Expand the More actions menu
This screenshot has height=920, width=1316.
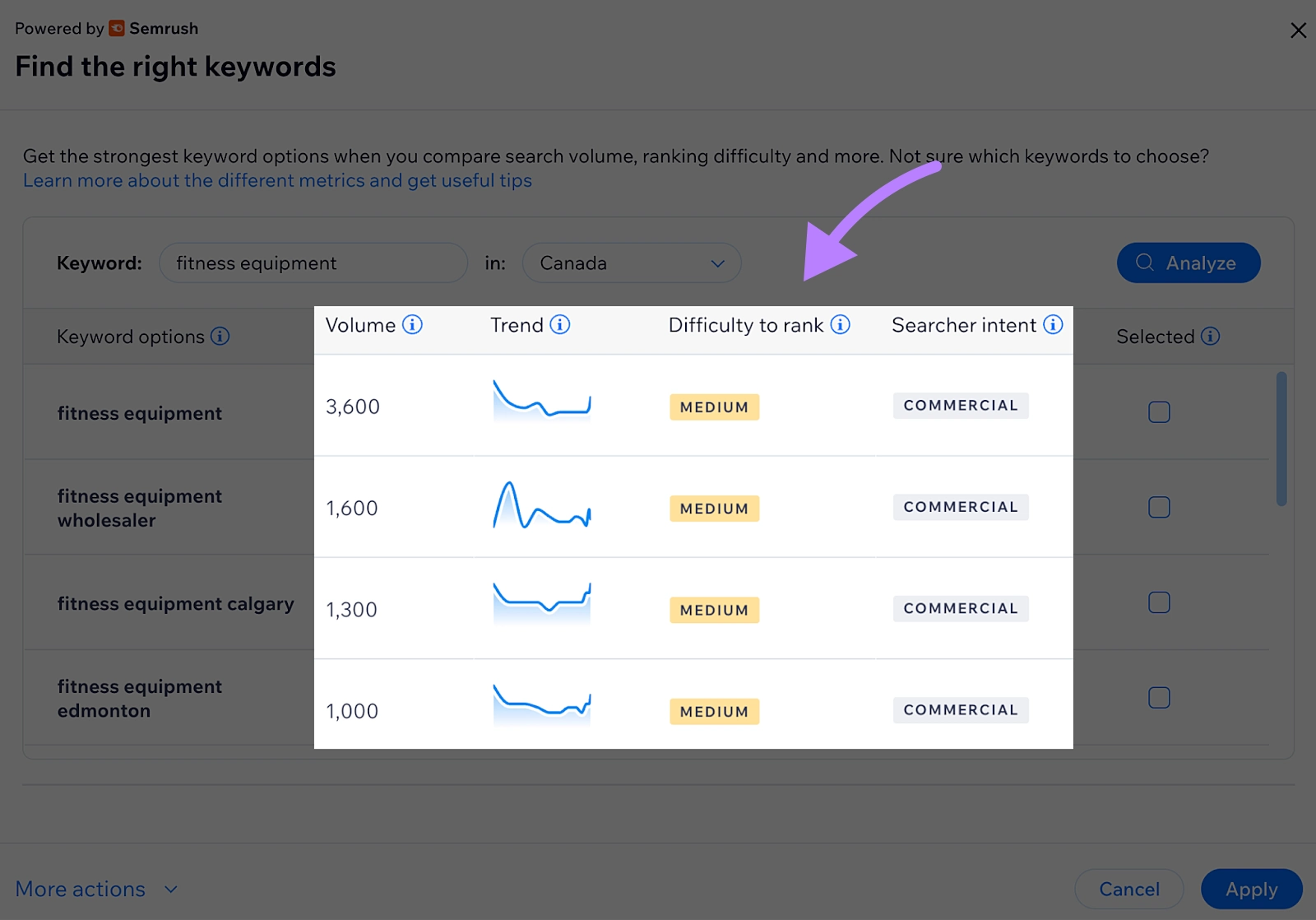(96, 890)
